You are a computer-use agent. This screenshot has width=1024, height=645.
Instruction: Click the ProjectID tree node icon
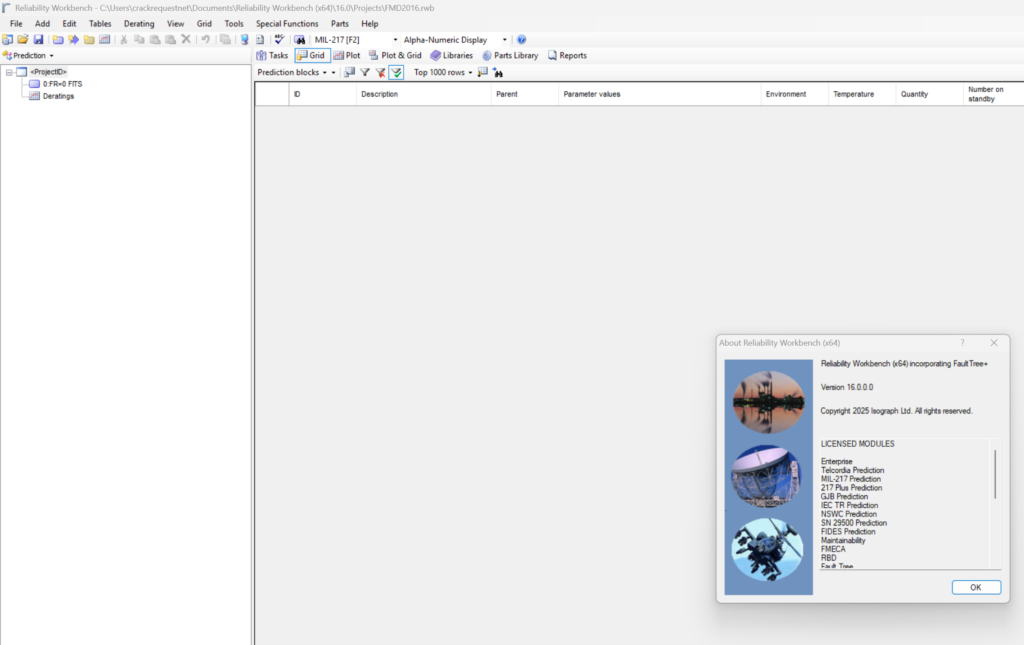[22, 72]
